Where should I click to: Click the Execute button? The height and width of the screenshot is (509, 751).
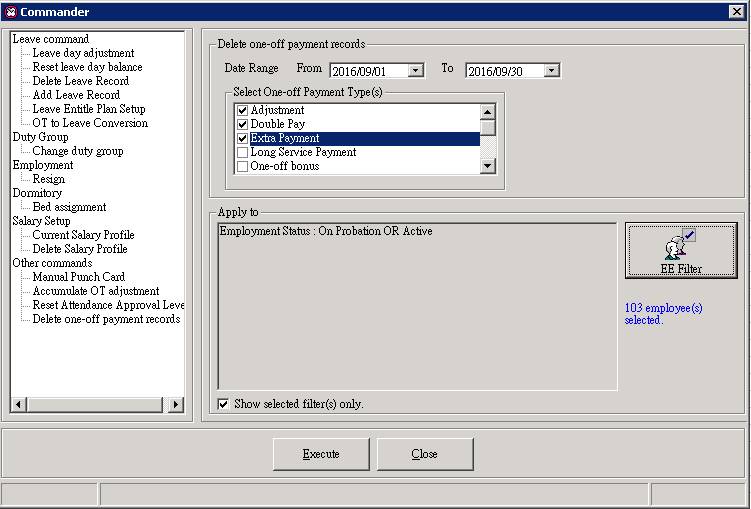[321, 454]
